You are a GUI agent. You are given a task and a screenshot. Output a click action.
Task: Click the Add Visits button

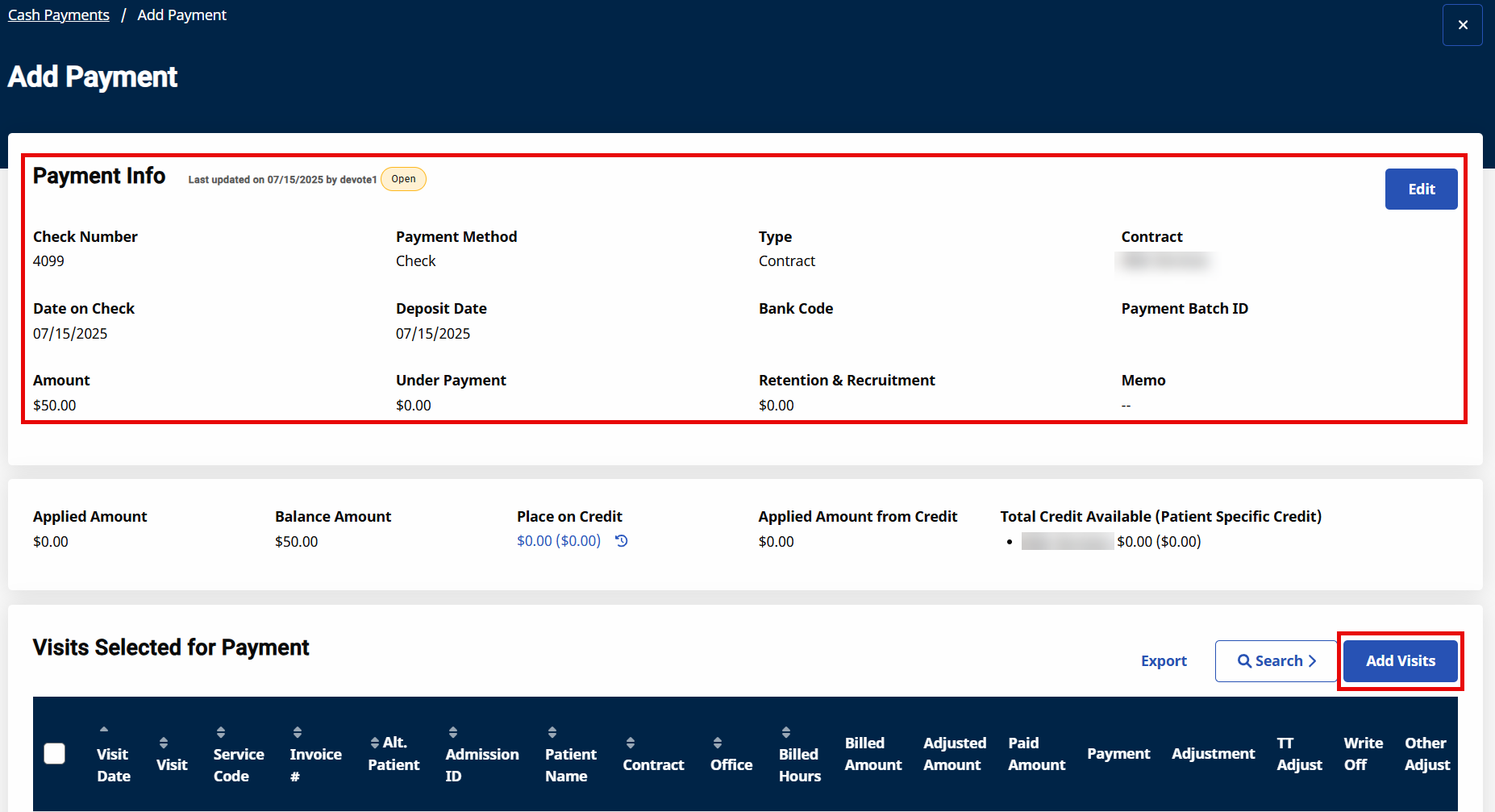point(1400,661)
